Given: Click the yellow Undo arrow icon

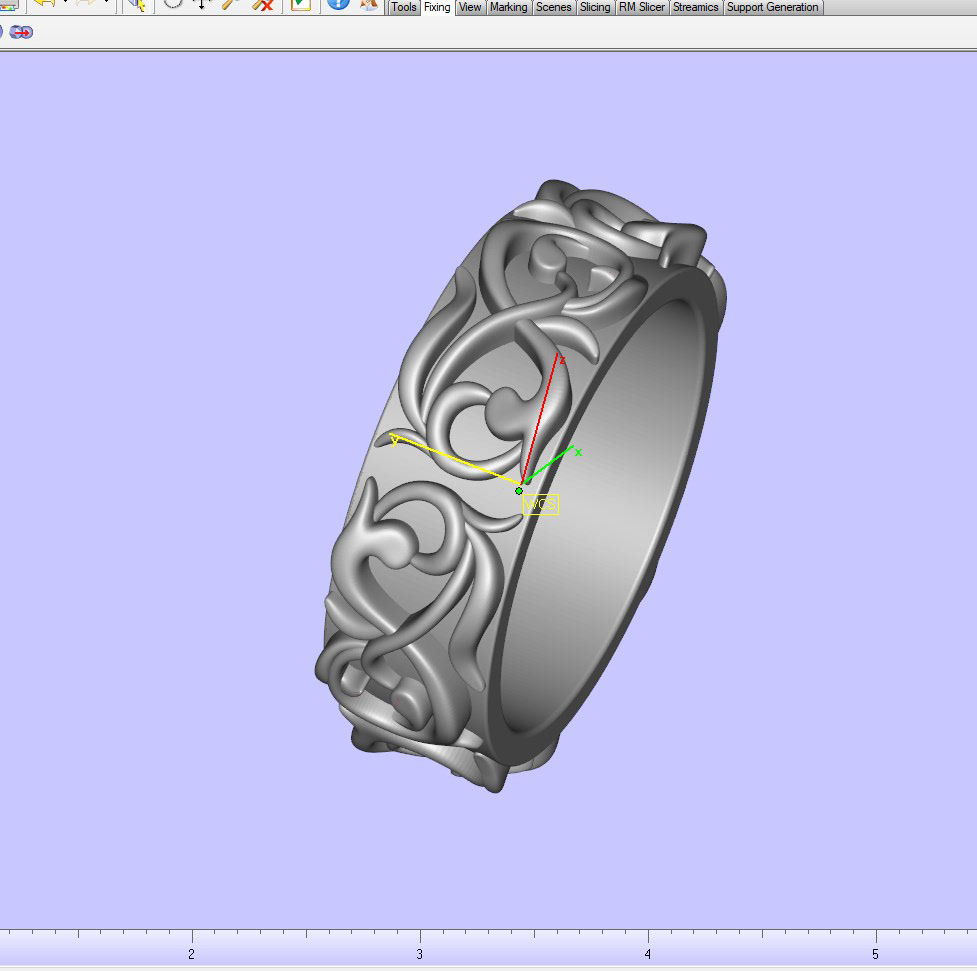Looking at the screenshot, I should tap(45, 4).
